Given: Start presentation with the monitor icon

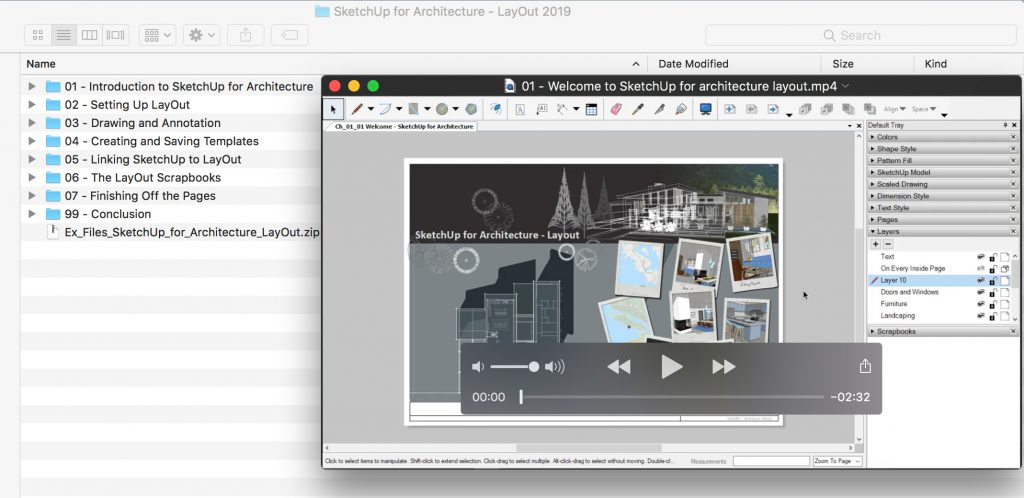Looking at the screenshot, I should [x=705, y=109].
